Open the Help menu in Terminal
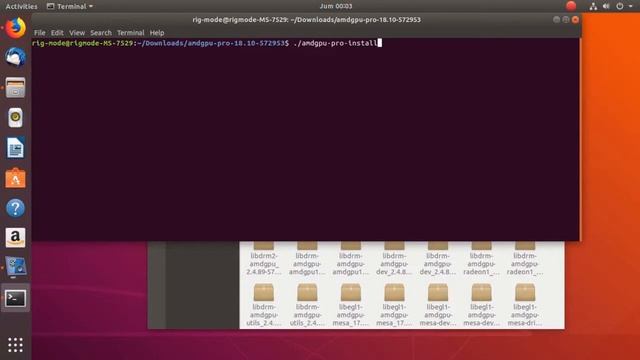Viewport: 640px width, 360px height. (x=157, y=33)
